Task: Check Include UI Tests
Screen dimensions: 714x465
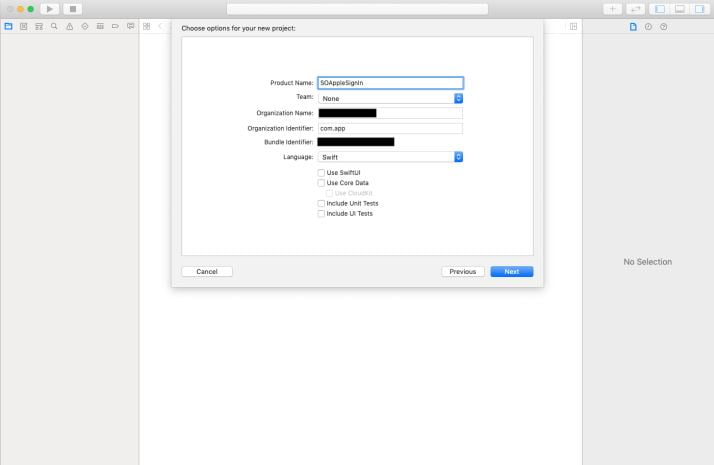Action: (x=321, y=213)
